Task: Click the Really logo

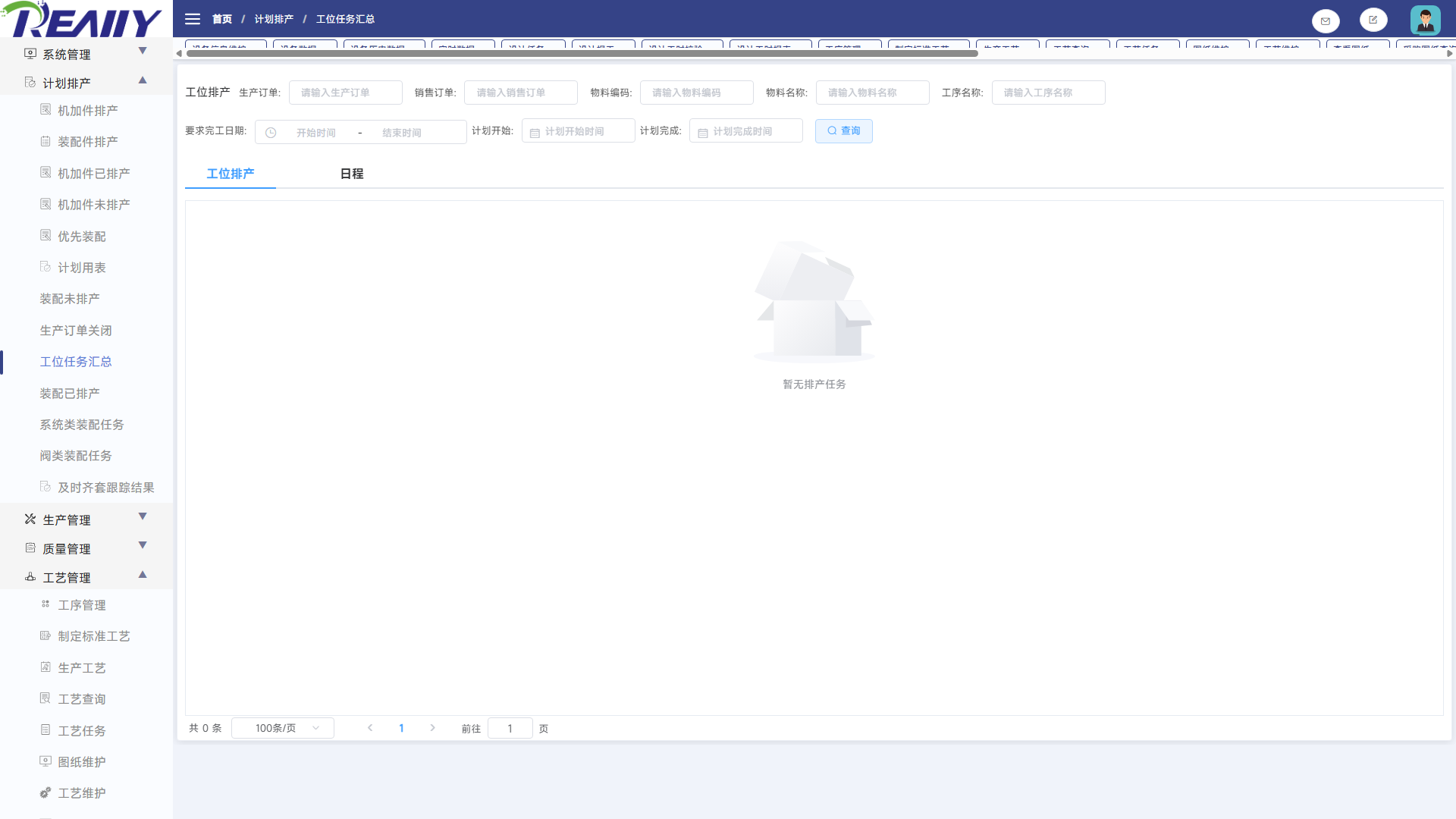Action: 81,20
